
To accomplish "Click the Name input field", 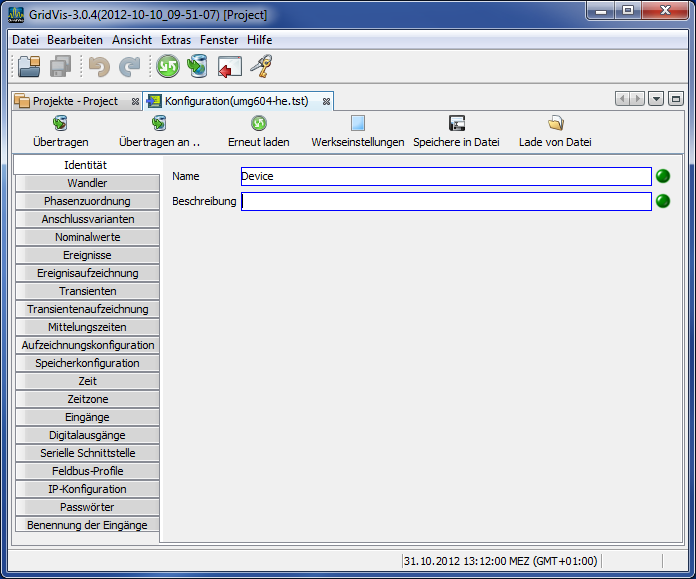I will [446, 176].
